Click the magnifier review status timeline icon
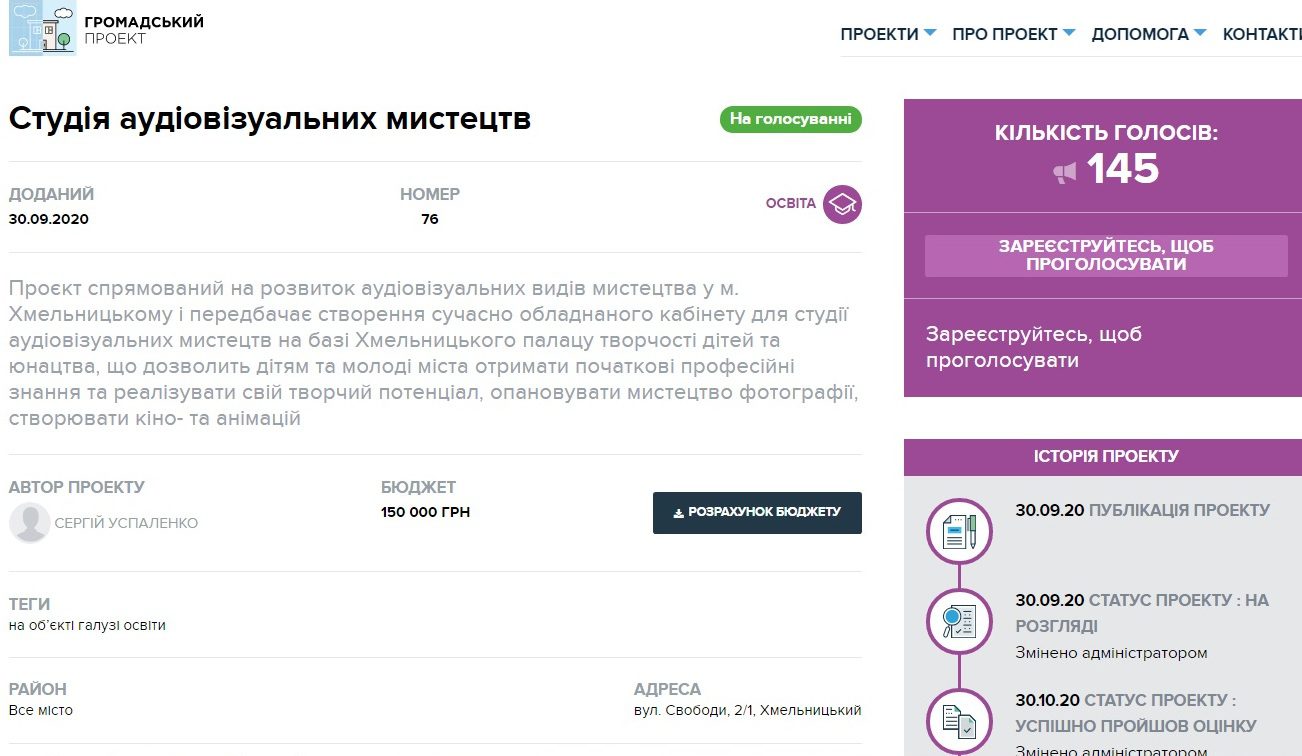The image size is (1302, 756). 959,622
